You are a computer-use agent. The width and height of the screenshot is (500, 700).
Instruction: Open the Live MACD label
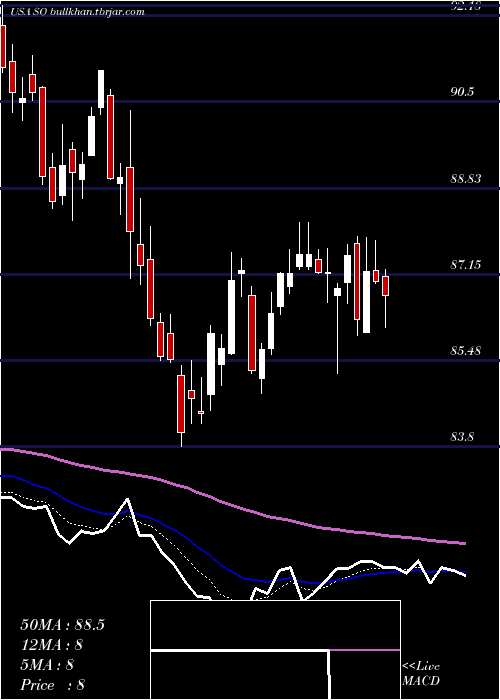click(x=421, y=674)
